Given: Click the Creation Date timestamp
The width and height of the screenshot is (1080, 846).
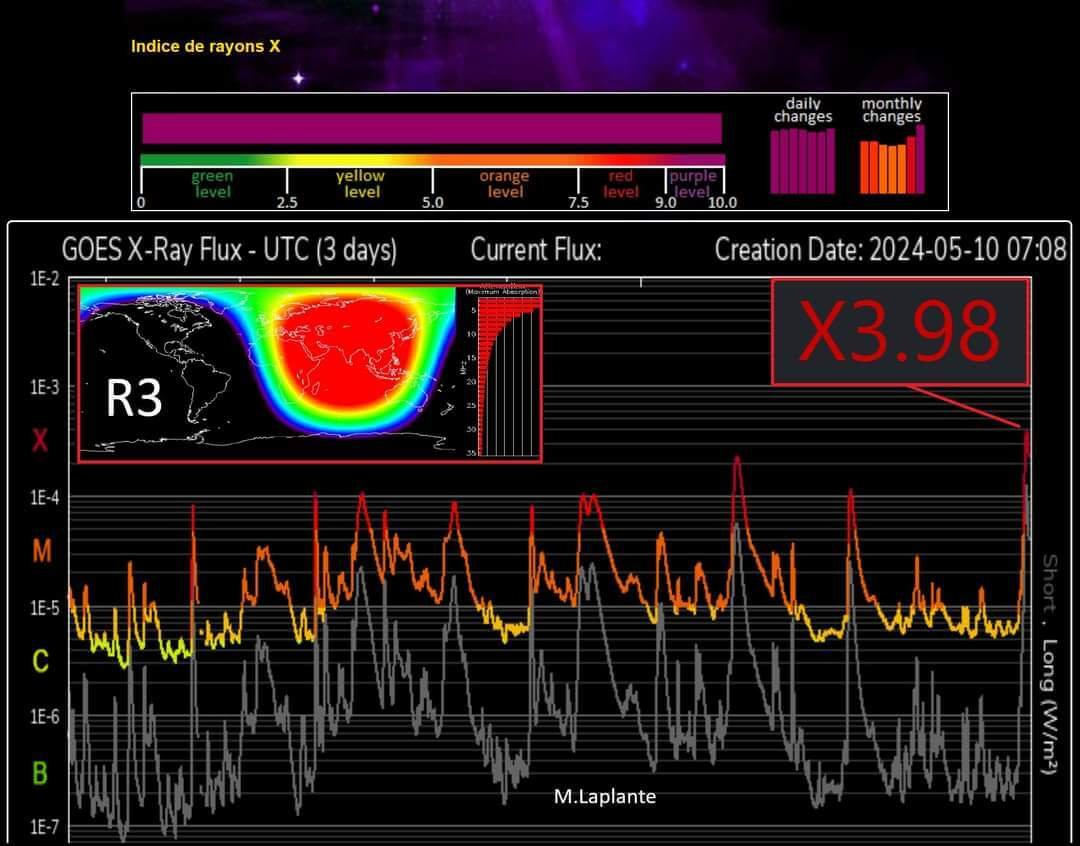Looking at the screenshot, I should coord(890,250).
